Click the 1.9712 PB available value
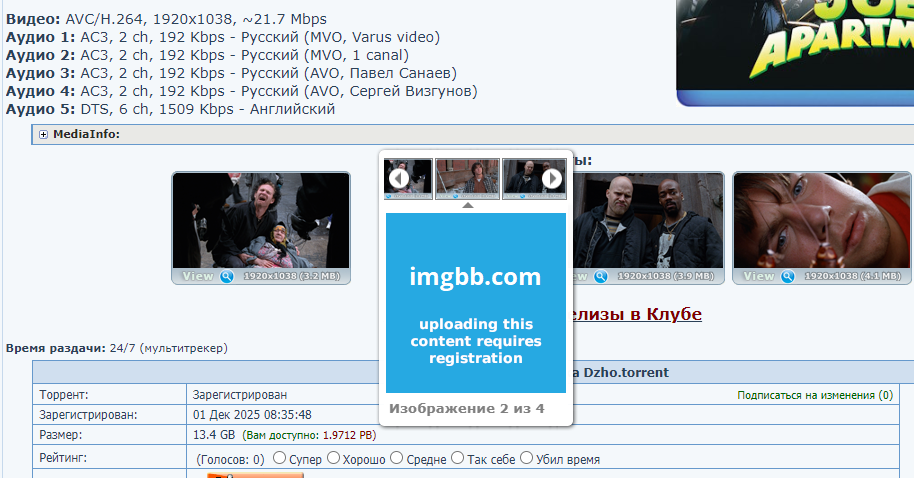Screen dimensions: 914x478 point(347,435)
